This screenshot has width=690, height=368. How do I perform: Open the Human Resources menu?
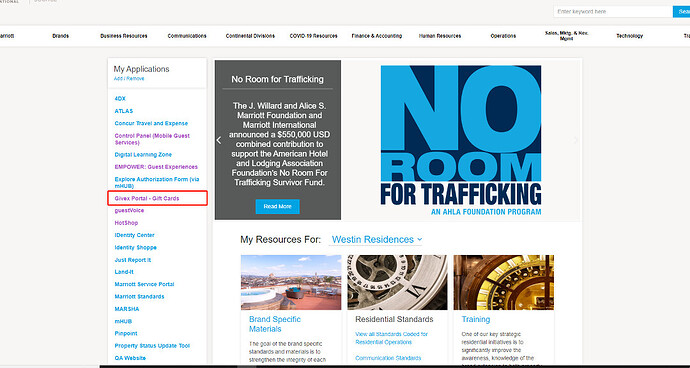(x=440, y=36)
